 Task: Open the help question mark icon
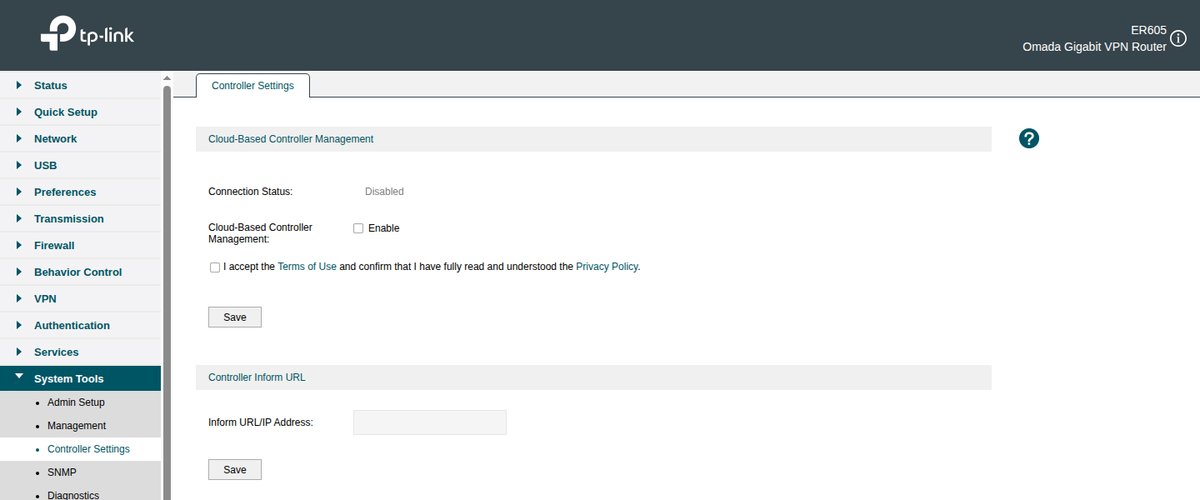coord(1029,139)
